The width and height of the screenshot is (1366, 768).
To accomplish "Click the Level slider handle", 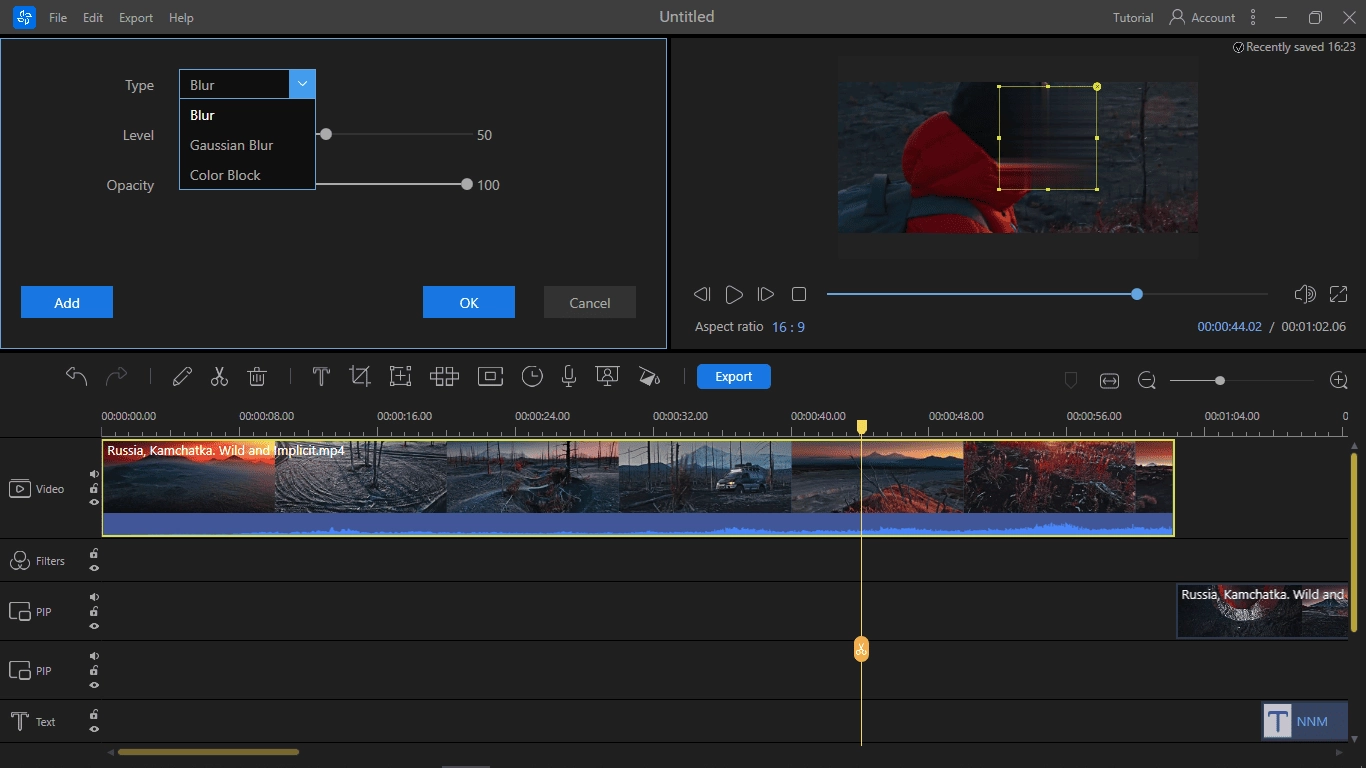I will pyautogui.click(x=326, y=134).
